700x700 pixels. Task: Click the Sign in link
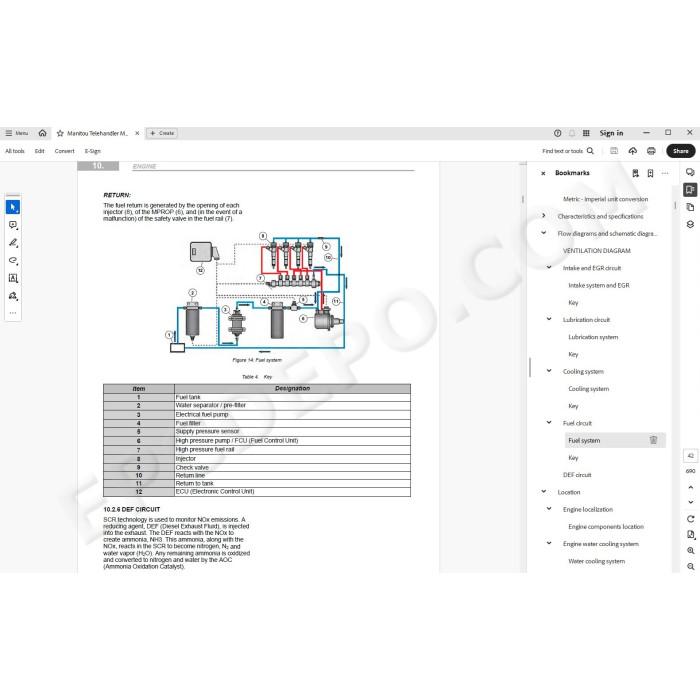(x=611, y=133)
